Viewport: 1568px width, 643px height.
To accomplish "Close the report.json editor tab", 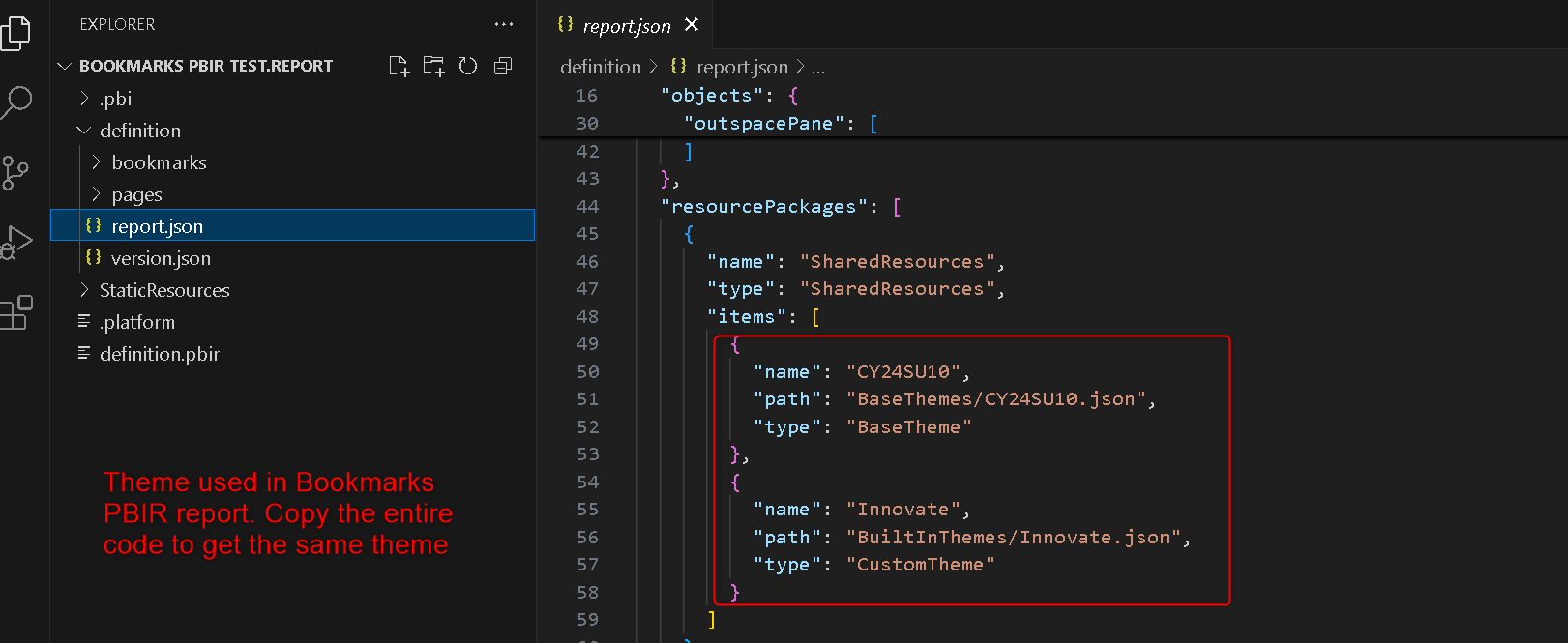I will click(x=692, y=25).
